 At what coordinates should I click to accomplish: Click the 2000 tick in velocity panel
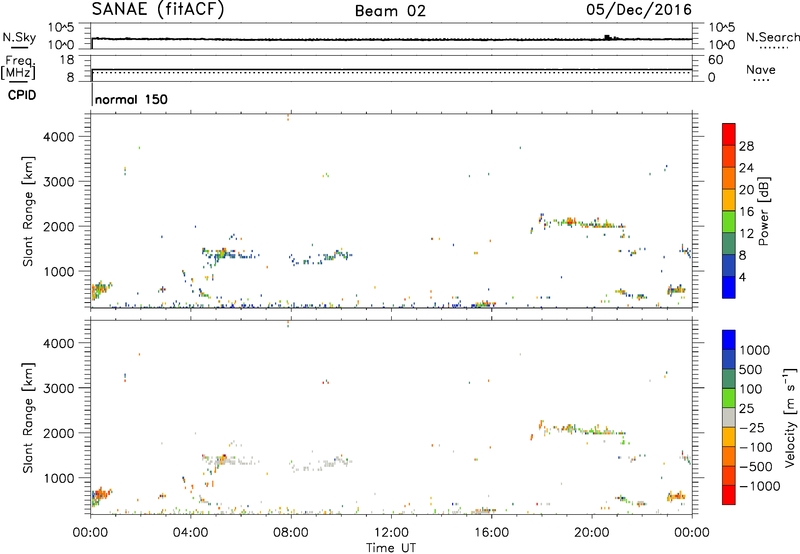click(x=59, y=433)
